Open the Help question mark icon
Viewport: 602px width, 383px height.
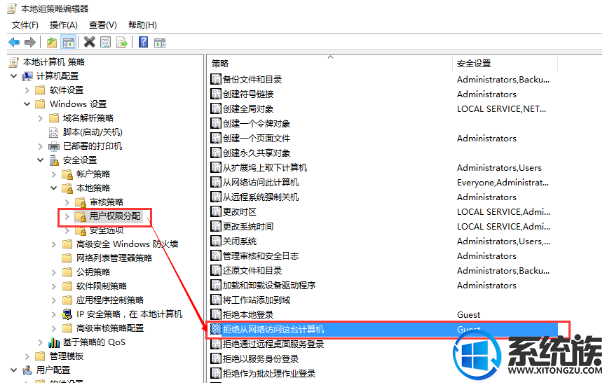(144, 42)
